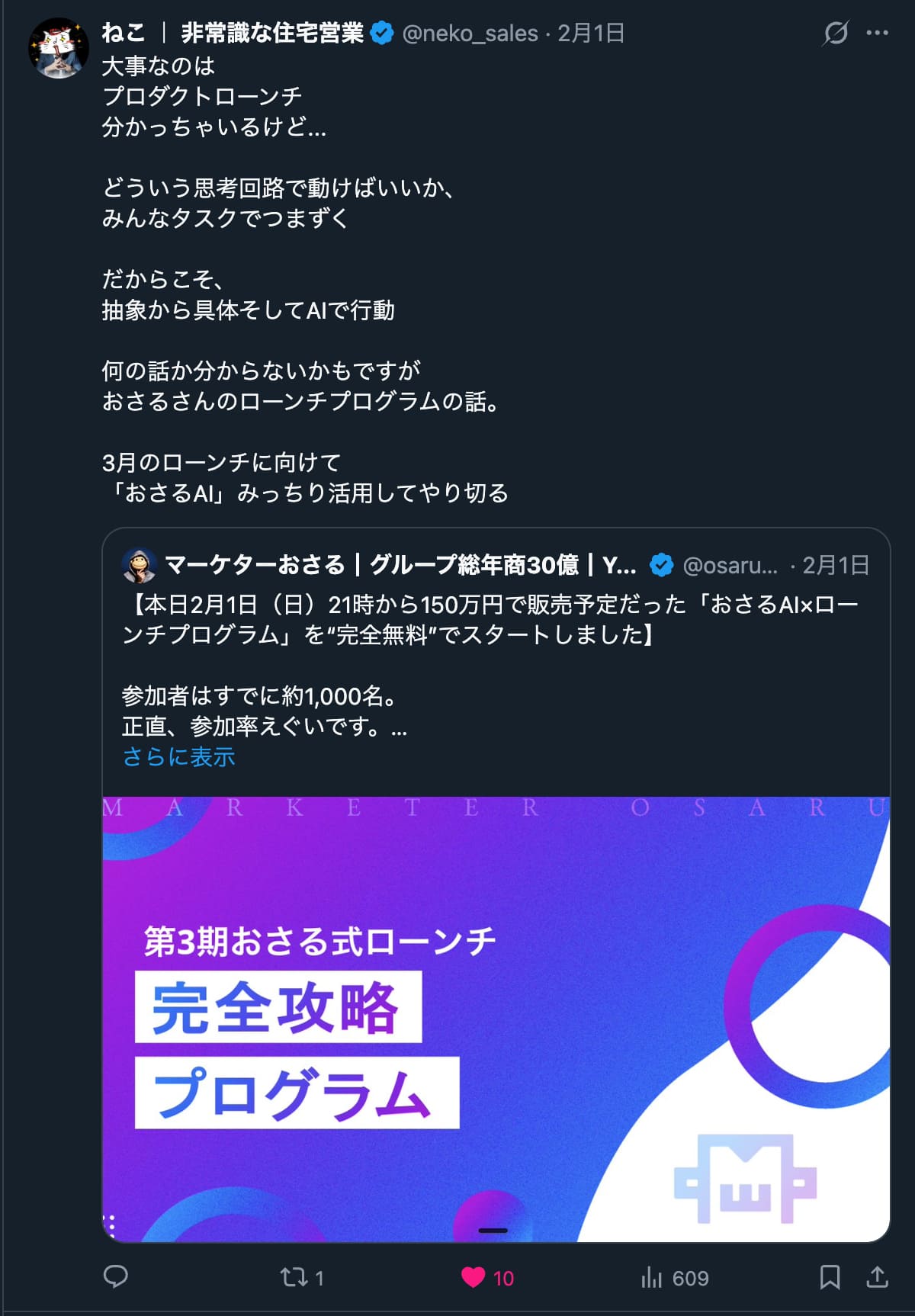This screenshot has height=1316, width=915.
Task: Open the reply comment icon
Action: (x=116, y=1277)
